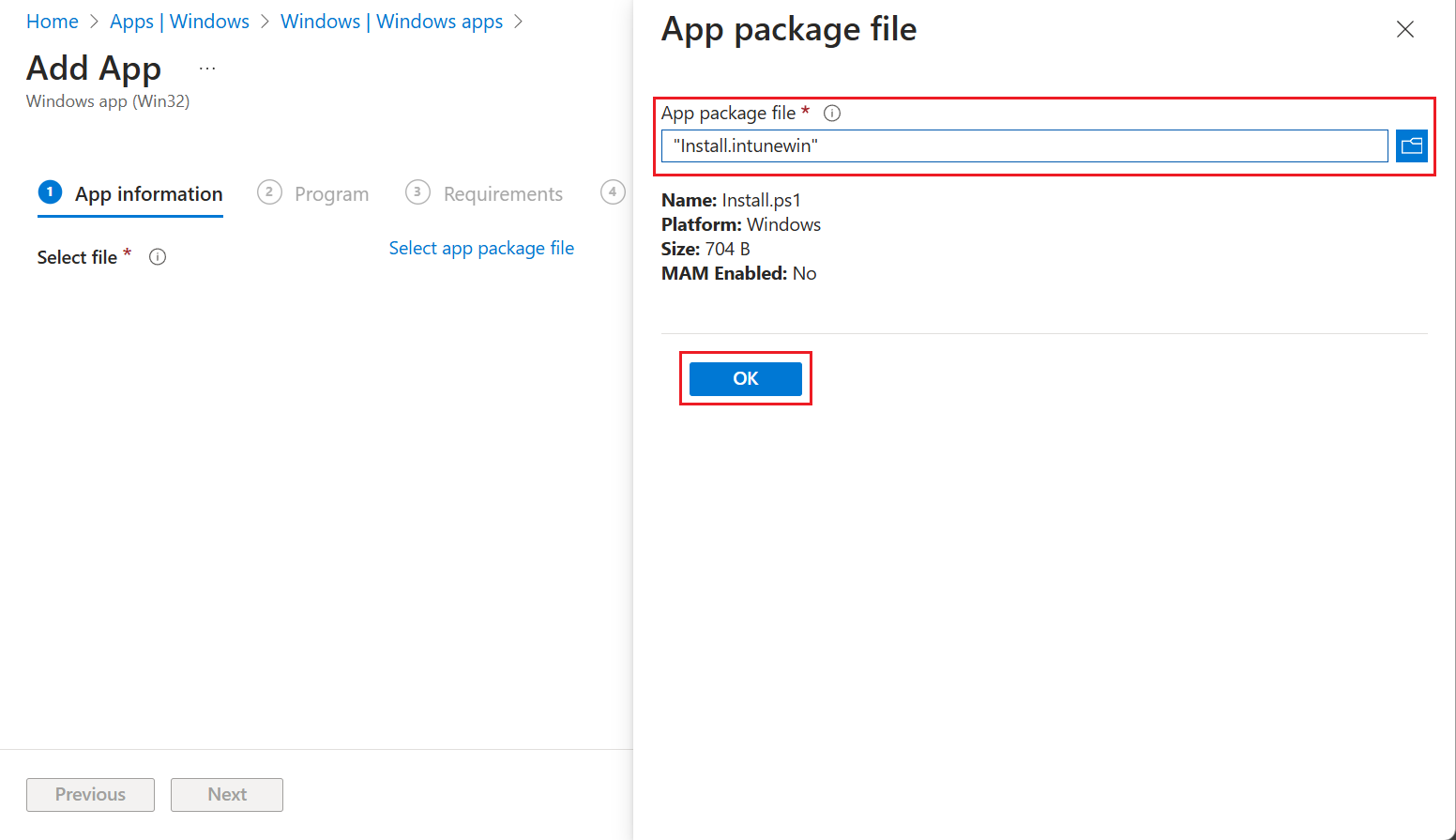Open the Windows | Windows apps breadcrumb link
This screenshot has height=840, width=1456.
coord(391,21)
